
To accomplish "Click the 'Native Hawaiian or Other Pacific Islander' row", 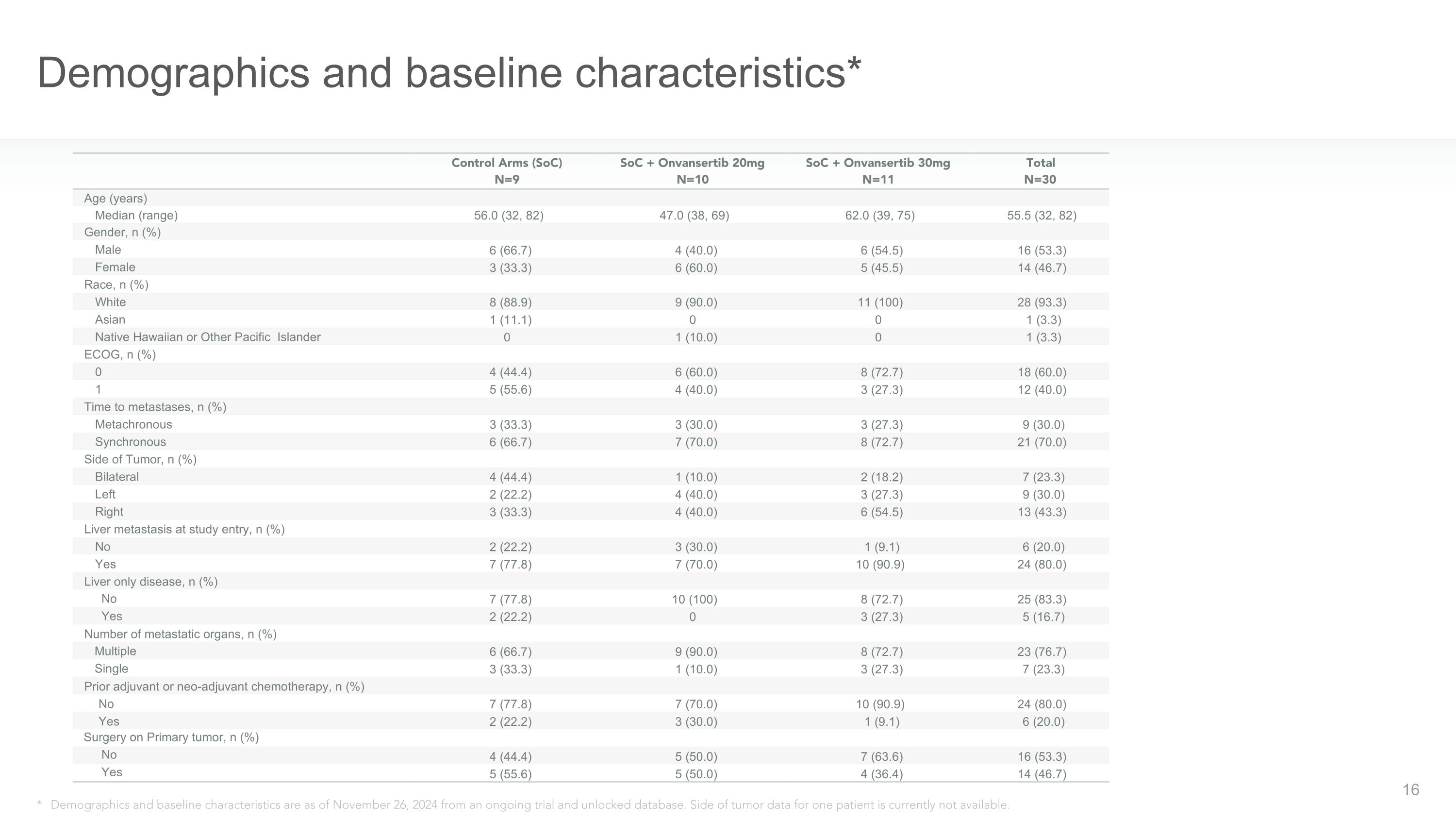I will (591, 337).
